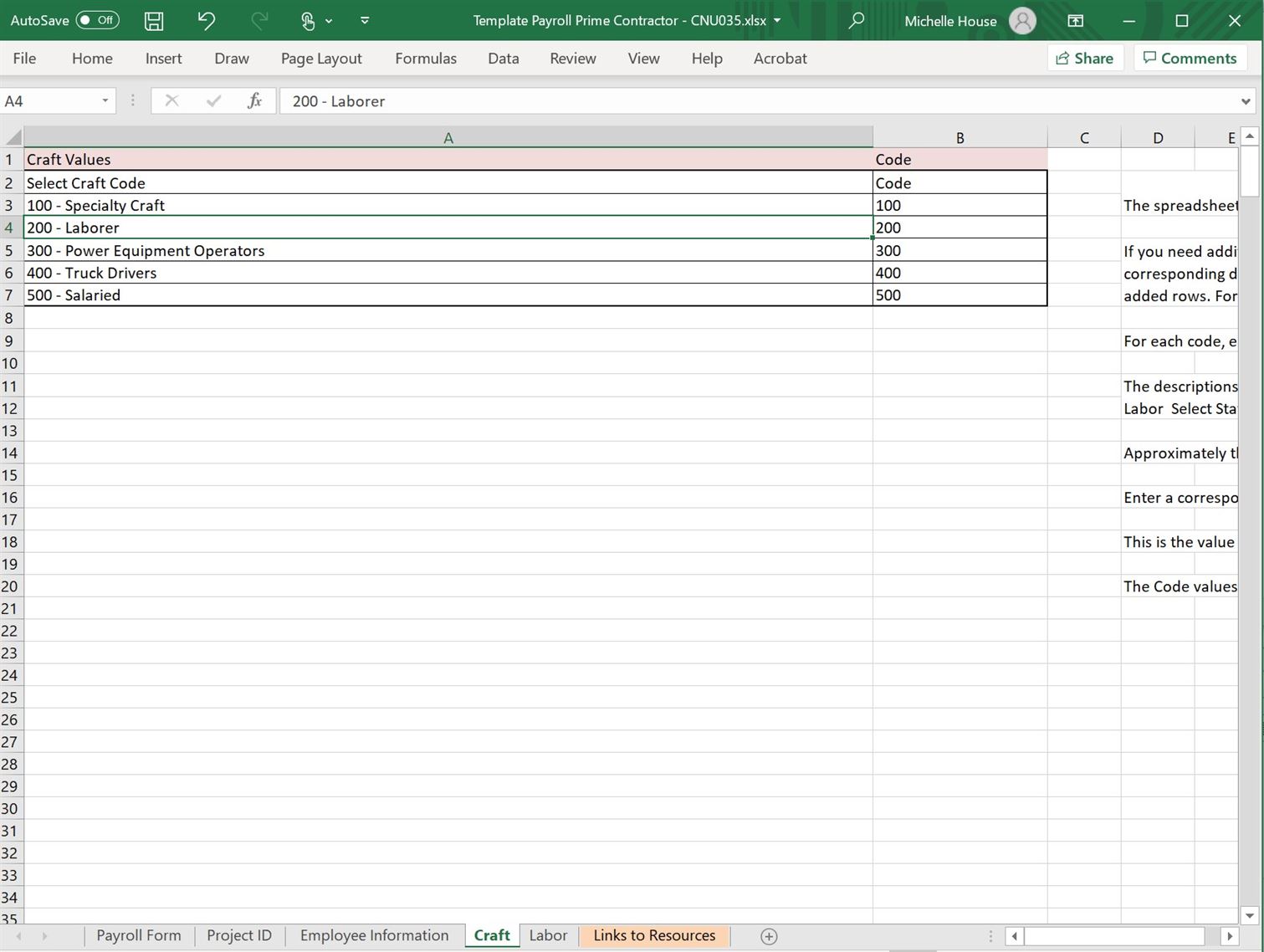Switch to the Insert ribbon tab
1264x952 pixels.
tap(163, 59)
